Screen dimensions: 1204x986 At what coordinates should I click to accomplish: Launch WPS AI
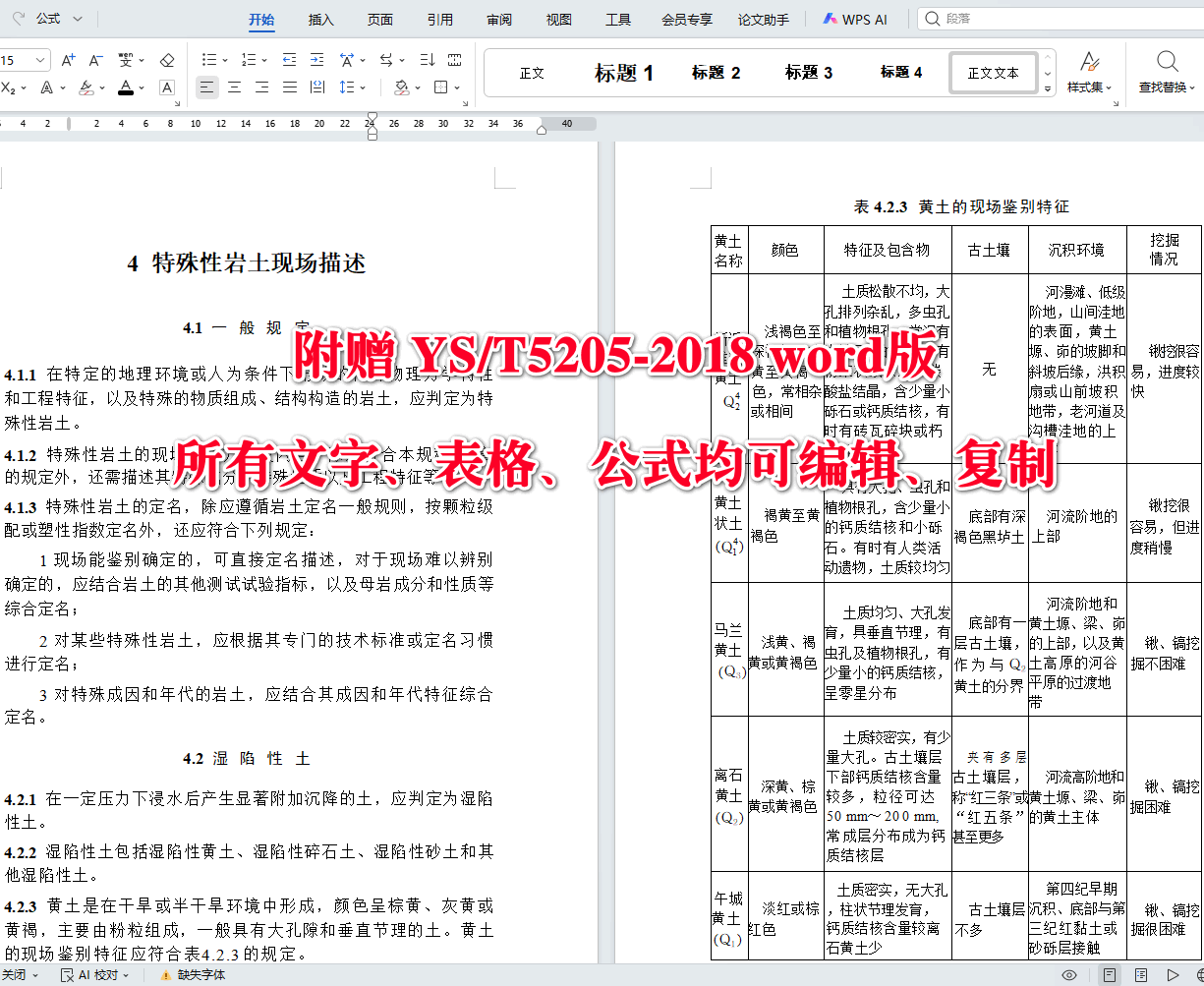pyautogui.click(x=855, y=20)
